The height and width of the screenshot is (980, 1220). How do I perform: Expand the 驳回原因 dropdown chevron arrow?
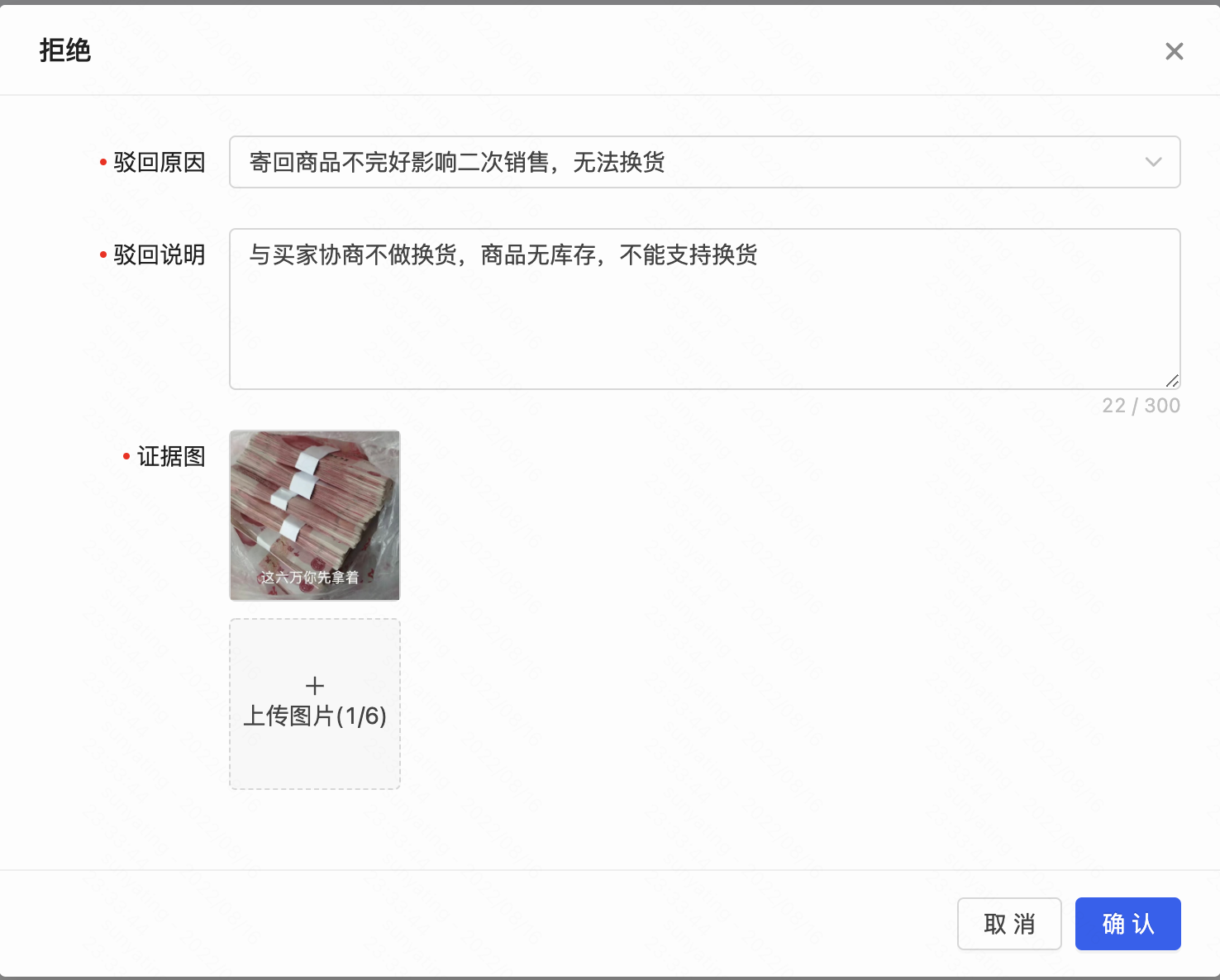click(x=1153, y=162)
